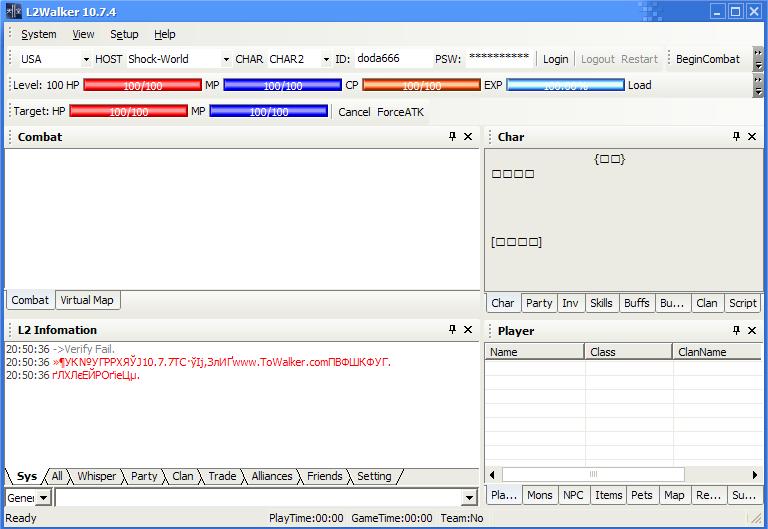
Task: Click the 'Verify Fail.' log line
Action: [x=61, y=349]
